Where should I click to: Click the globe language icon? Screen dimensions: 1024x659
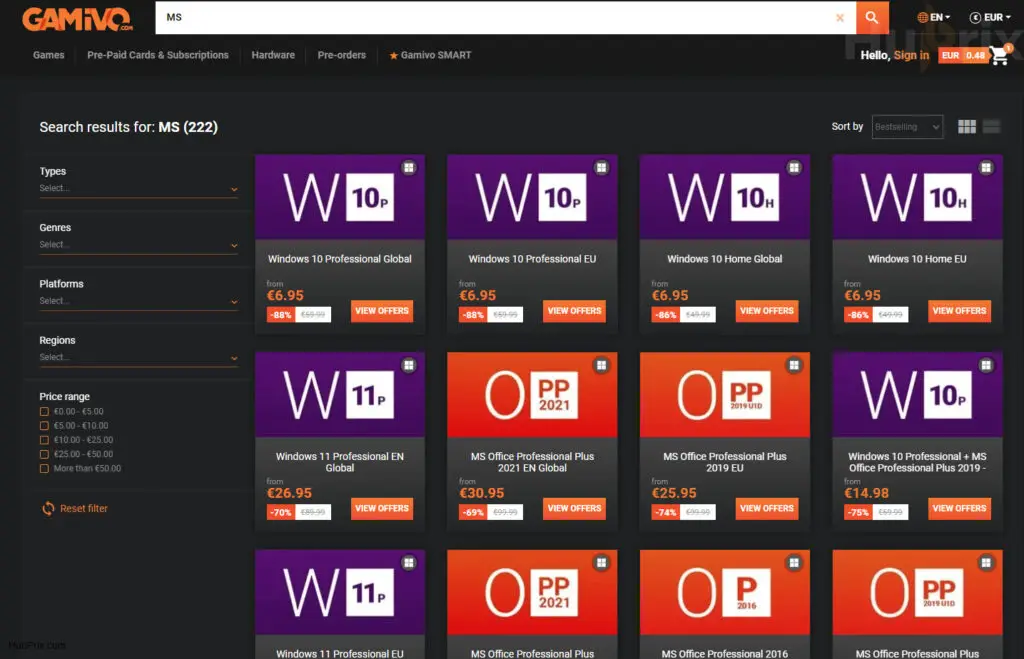pos(922,18)
